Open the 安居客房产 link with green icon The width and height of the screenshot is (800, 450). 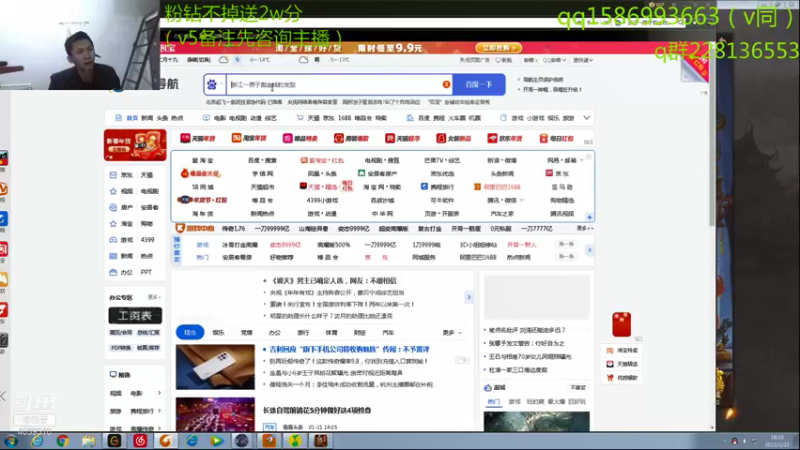point(378,173)
